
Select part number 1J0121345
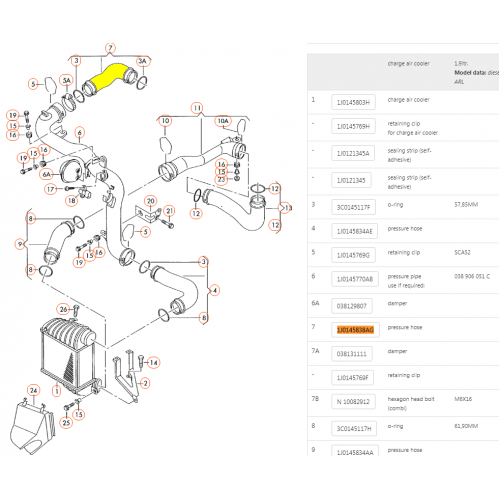tap(351, 180)
